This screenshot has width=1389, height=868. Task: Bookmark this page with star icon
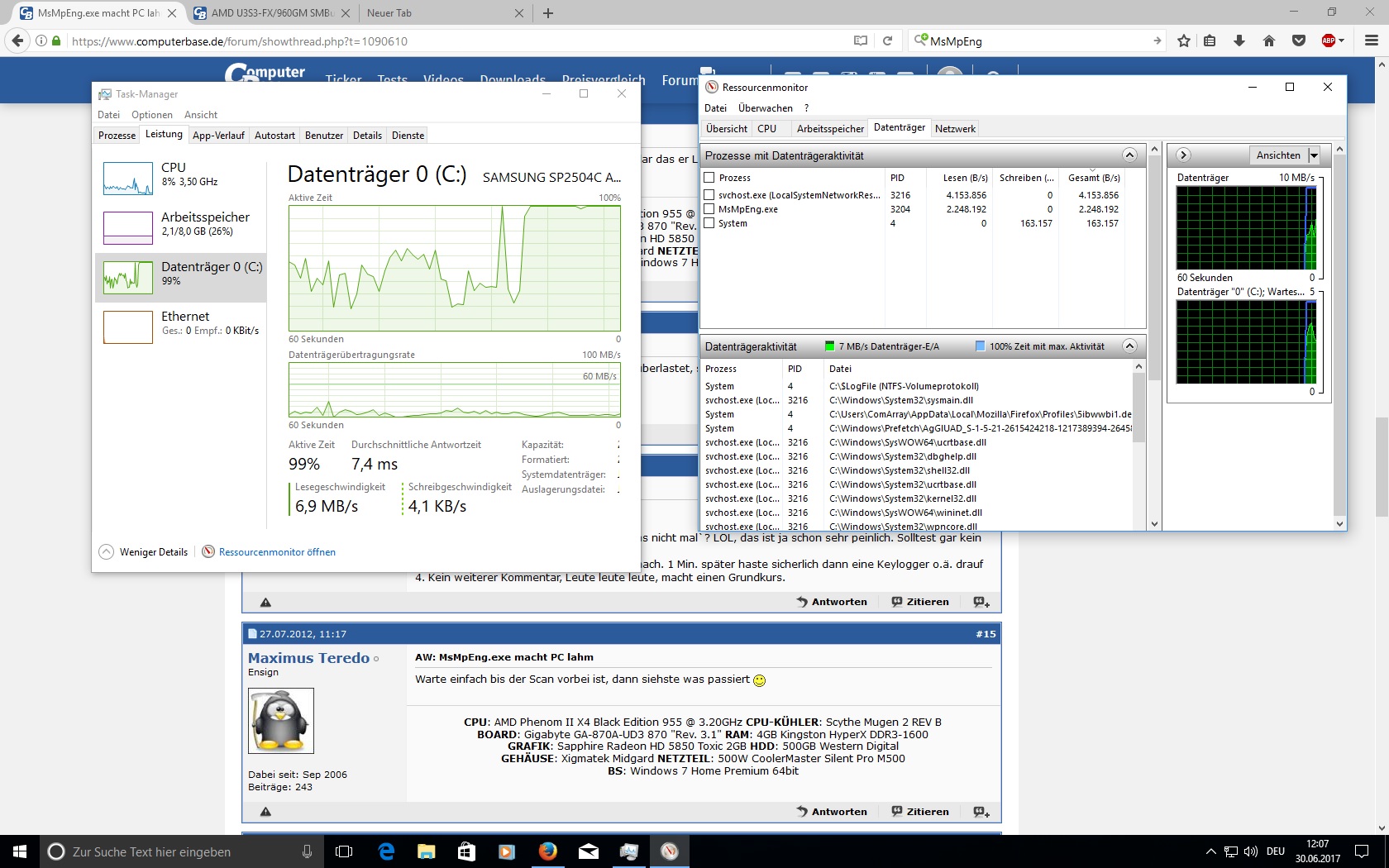1184,41
